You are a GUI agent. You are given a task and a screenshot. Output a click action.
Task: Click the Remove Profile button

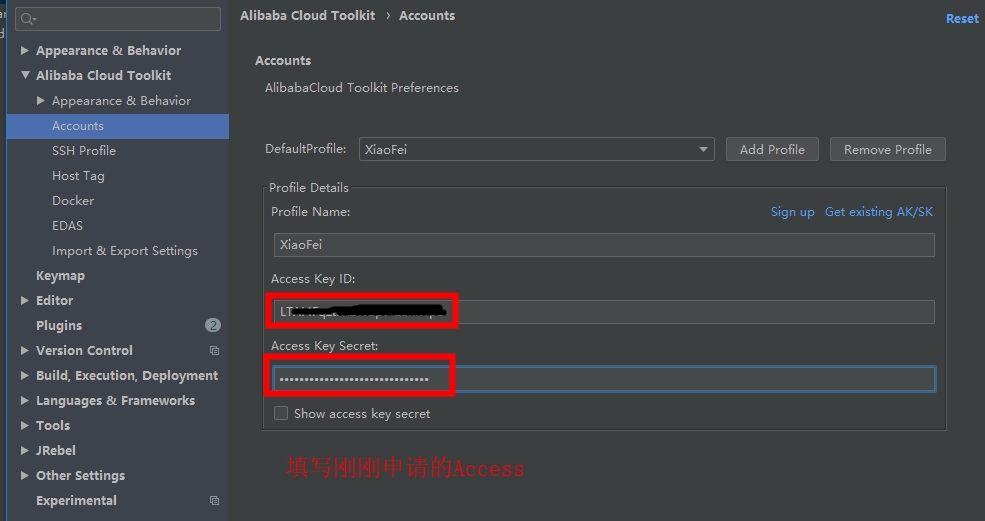887,150
